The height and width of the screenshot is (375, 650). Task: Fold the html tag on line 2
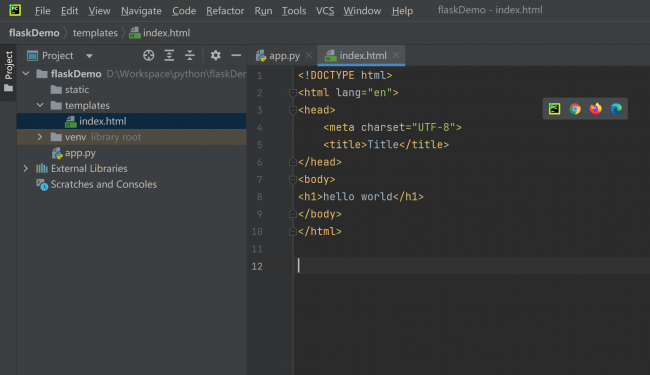[292, 93]
